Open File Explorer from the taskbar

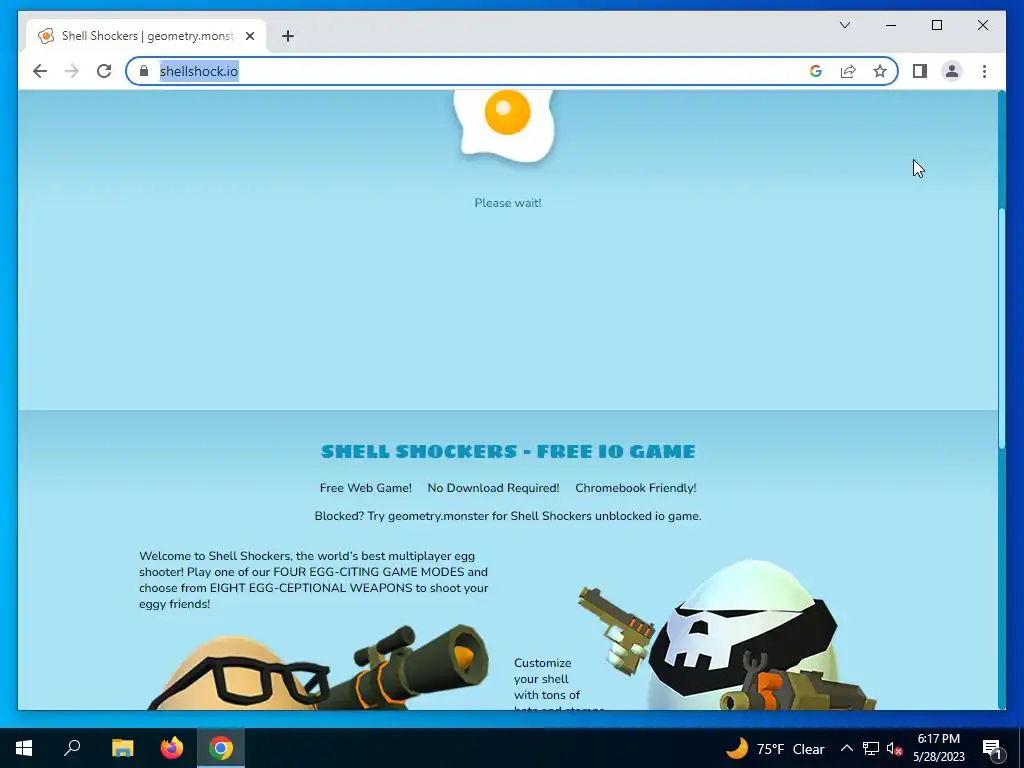coord(122,748)
